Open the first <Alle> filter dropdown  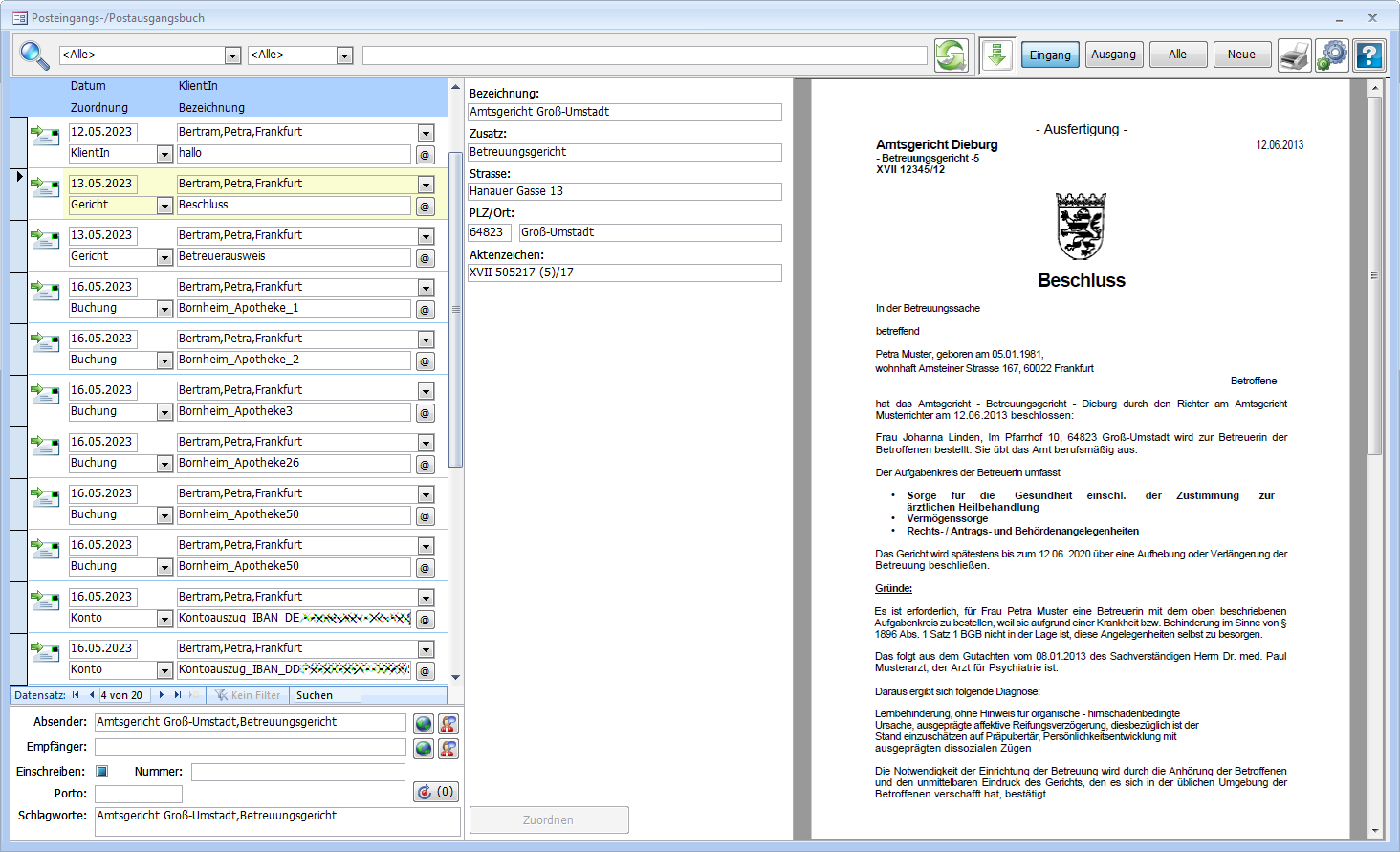click(x=232, y=55)
